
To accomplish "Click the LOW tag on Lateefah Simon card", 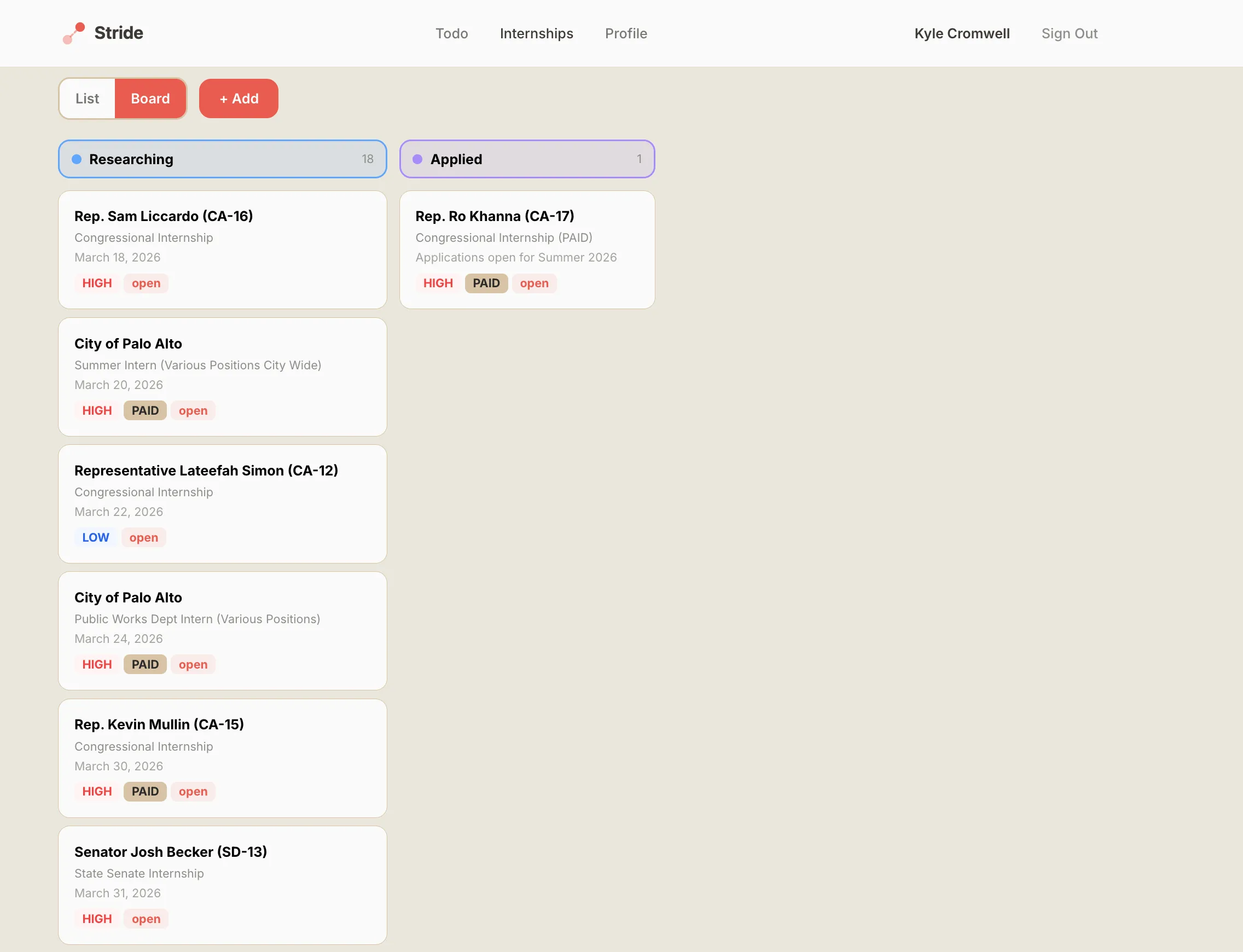I will click(95, 537).
